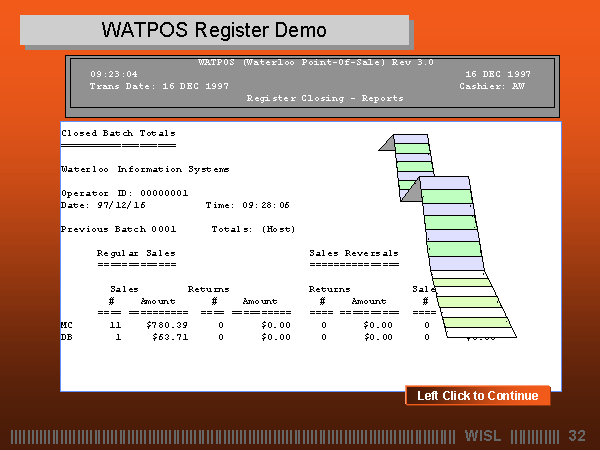Screen dimensions: 600x450
Task: Click the WATPOS Register Demo title box
Action: [x=214, y=30]
